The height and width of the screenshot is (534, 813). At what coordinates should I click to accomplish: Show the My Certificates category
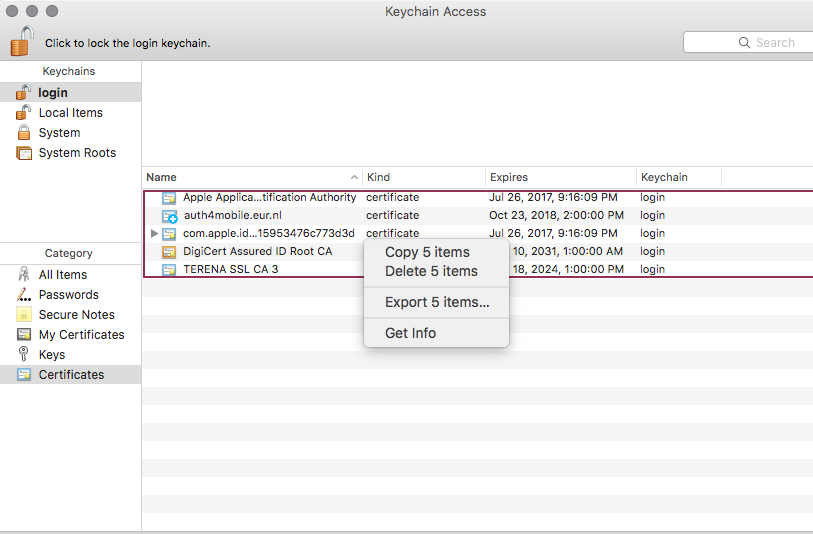pos(71,334)
